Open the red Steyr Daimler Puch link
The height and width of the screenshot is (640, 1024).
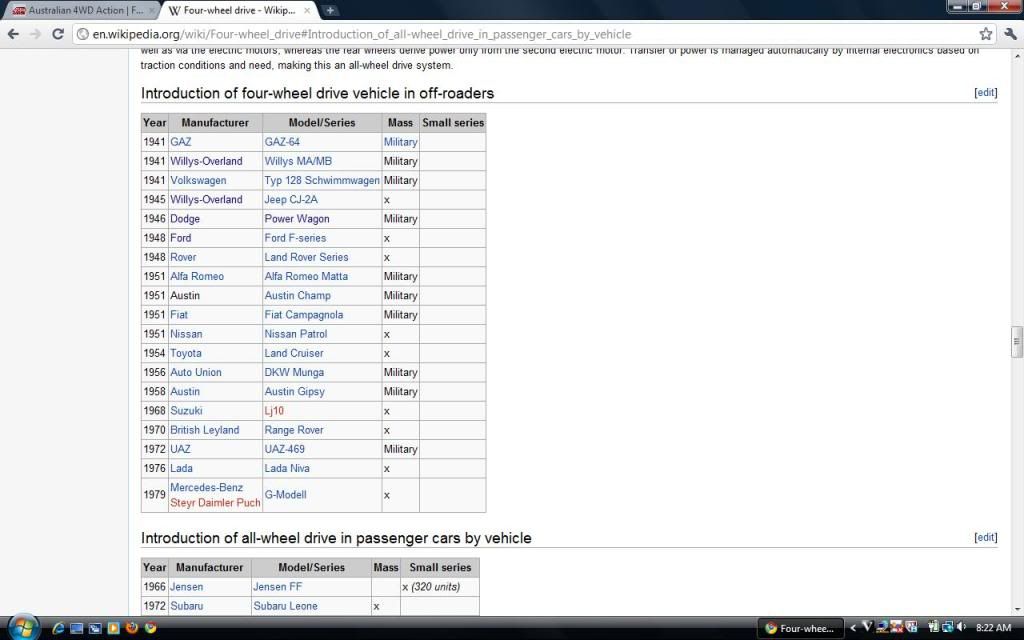(x=215, y=503)
